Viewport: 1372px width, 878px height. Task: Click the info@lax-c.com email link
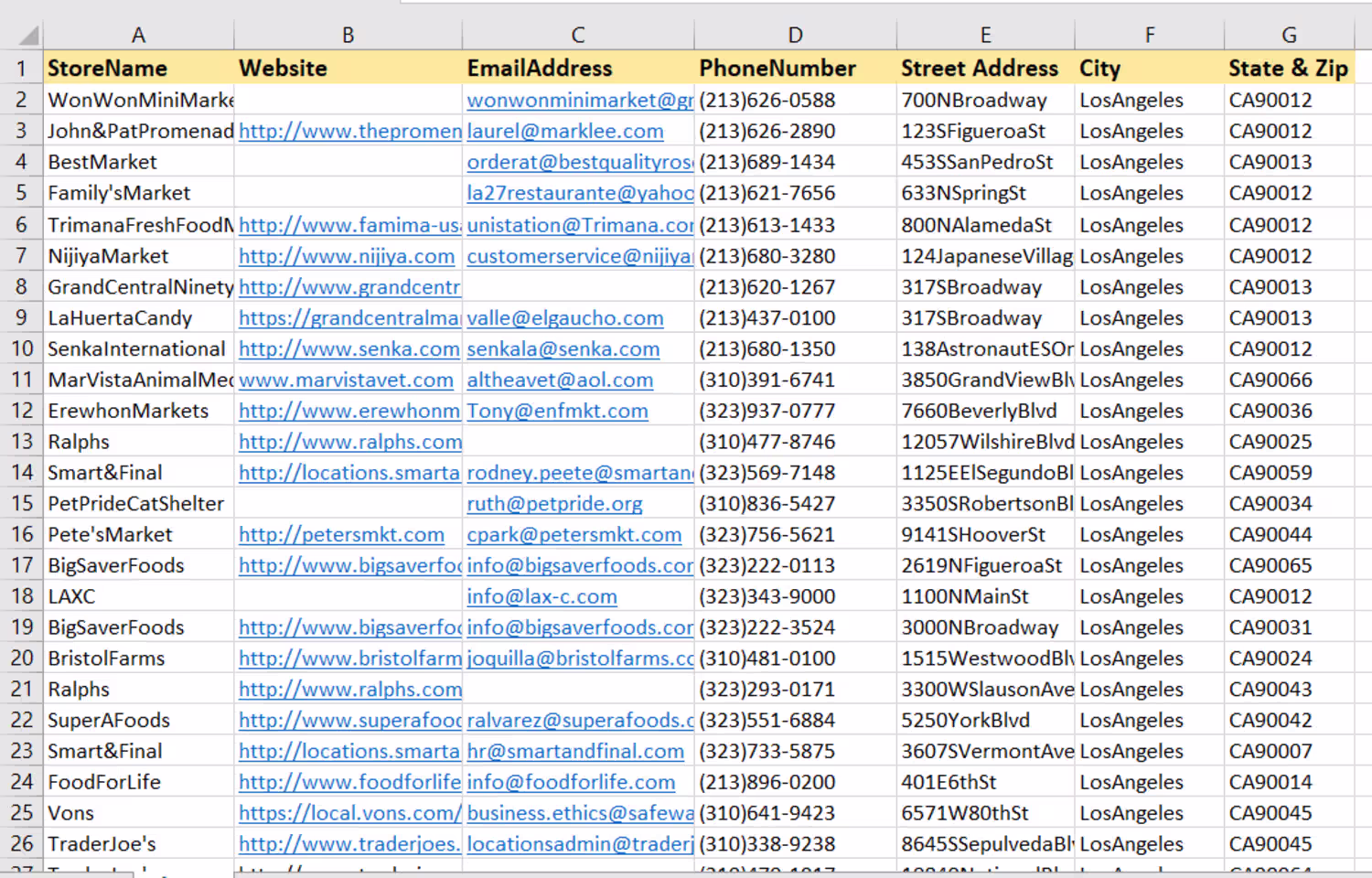(x=541, y=597)
